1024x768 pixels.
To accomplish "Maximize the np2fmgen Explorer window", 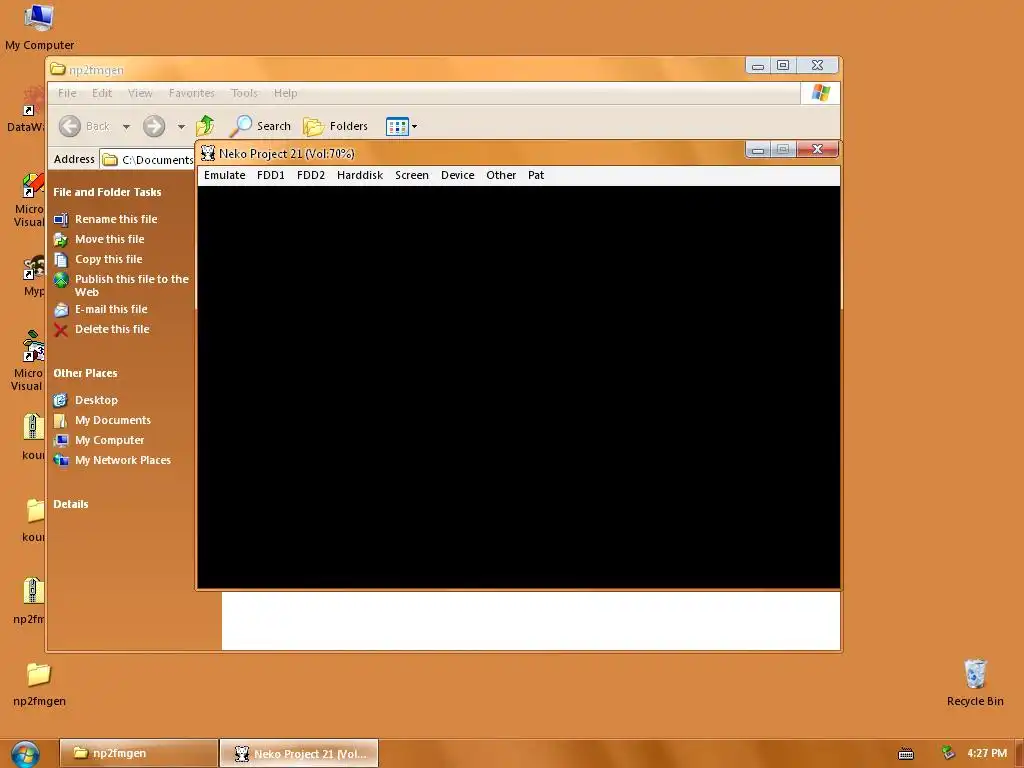I will pyautogui.click(x=783, y=65).
